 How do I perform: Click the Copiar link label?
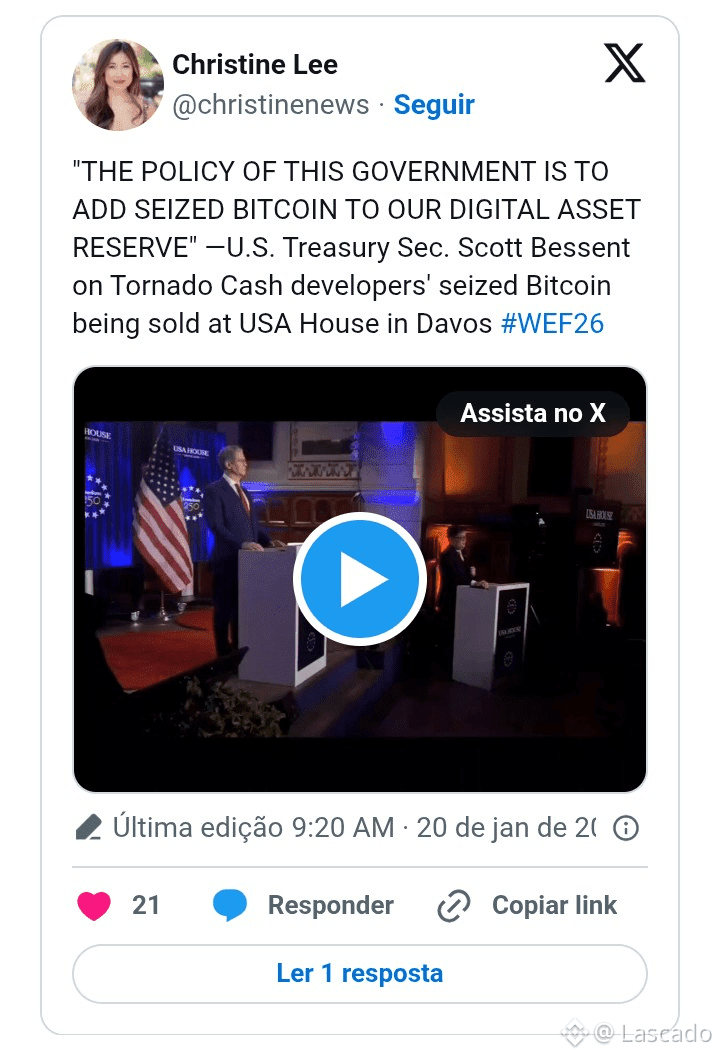click(x=554, y=906)
